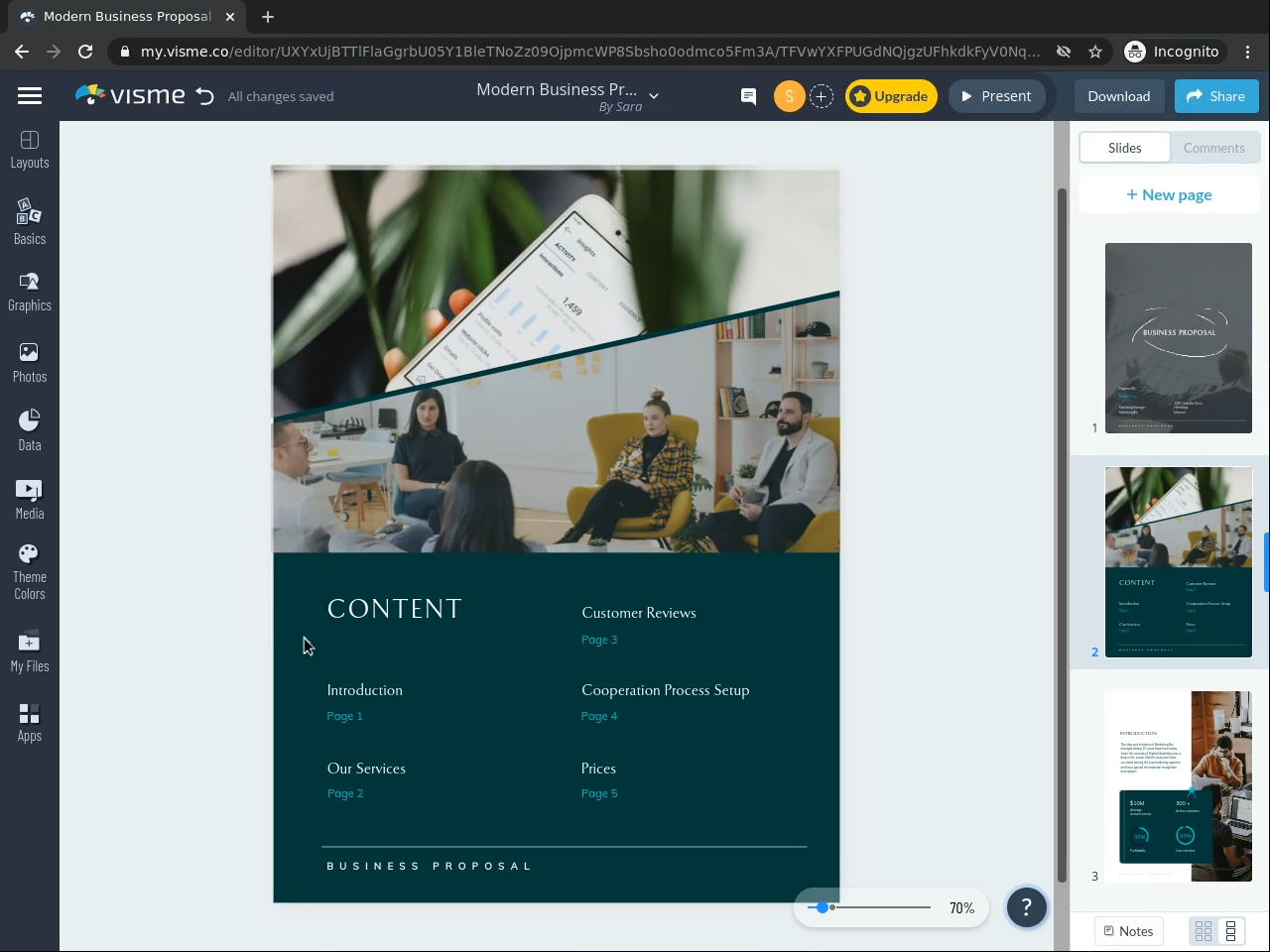
Task: Click the Share button
Action: [x=1216, y=96]
